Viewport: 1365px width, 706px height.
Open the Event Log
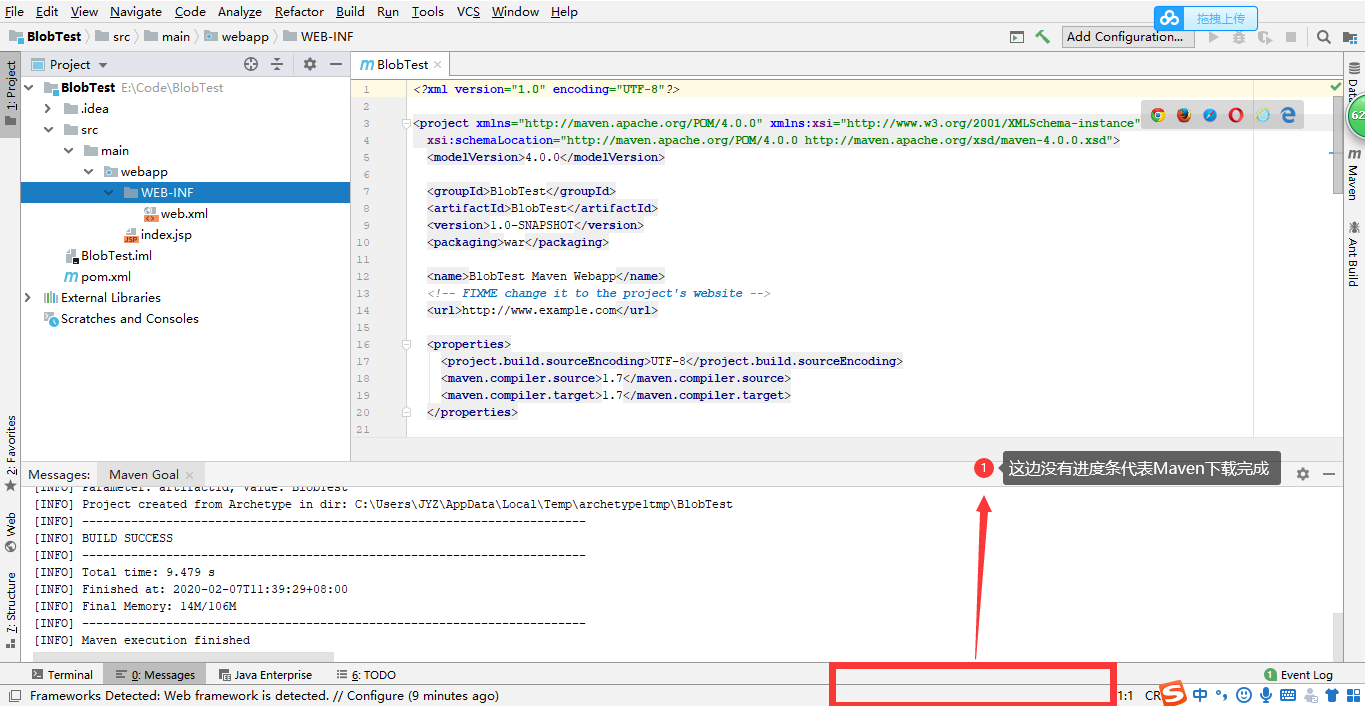pos(1298,675)
